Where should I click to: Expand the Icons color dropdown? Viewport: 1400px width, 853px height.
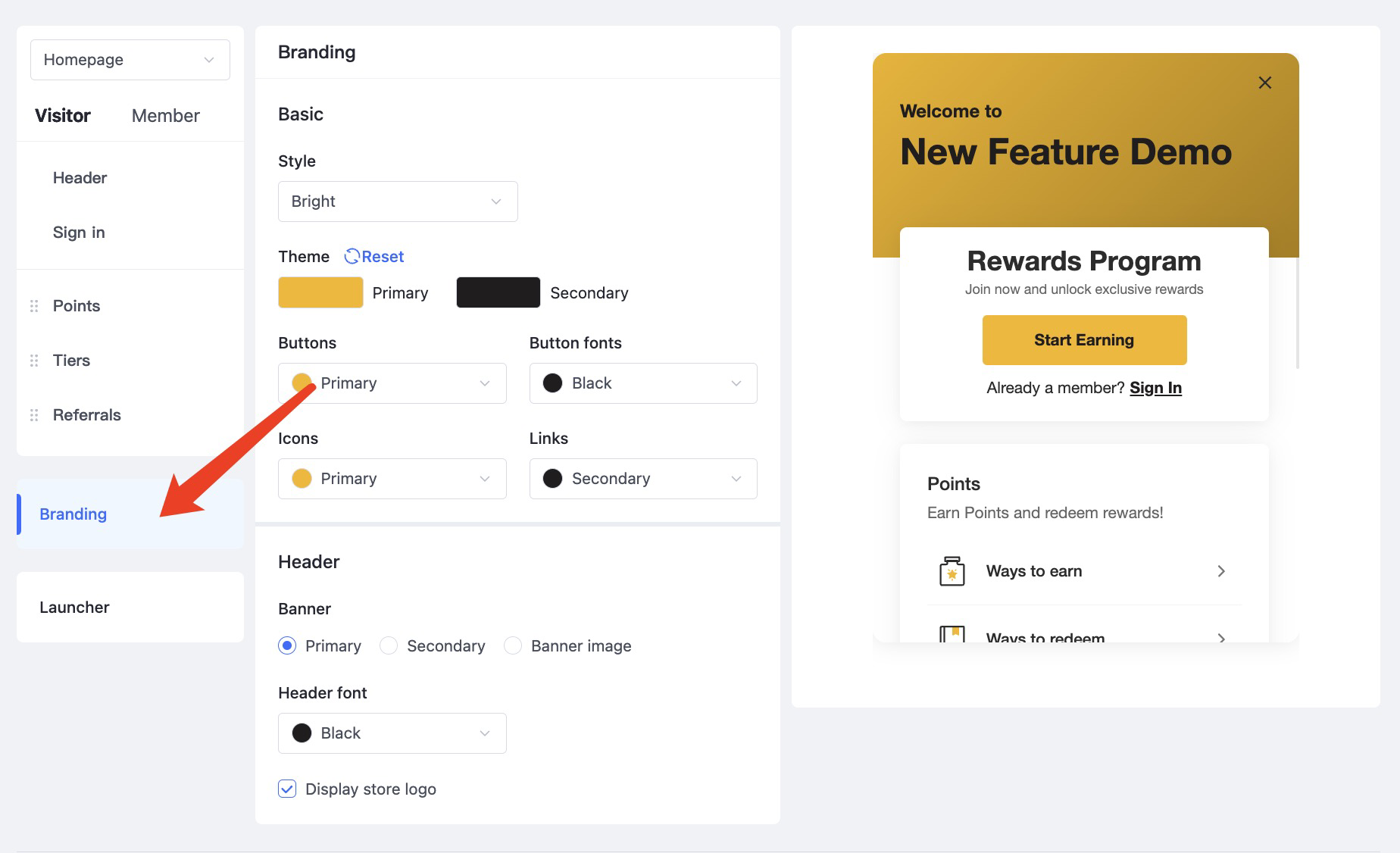(392, 479)
